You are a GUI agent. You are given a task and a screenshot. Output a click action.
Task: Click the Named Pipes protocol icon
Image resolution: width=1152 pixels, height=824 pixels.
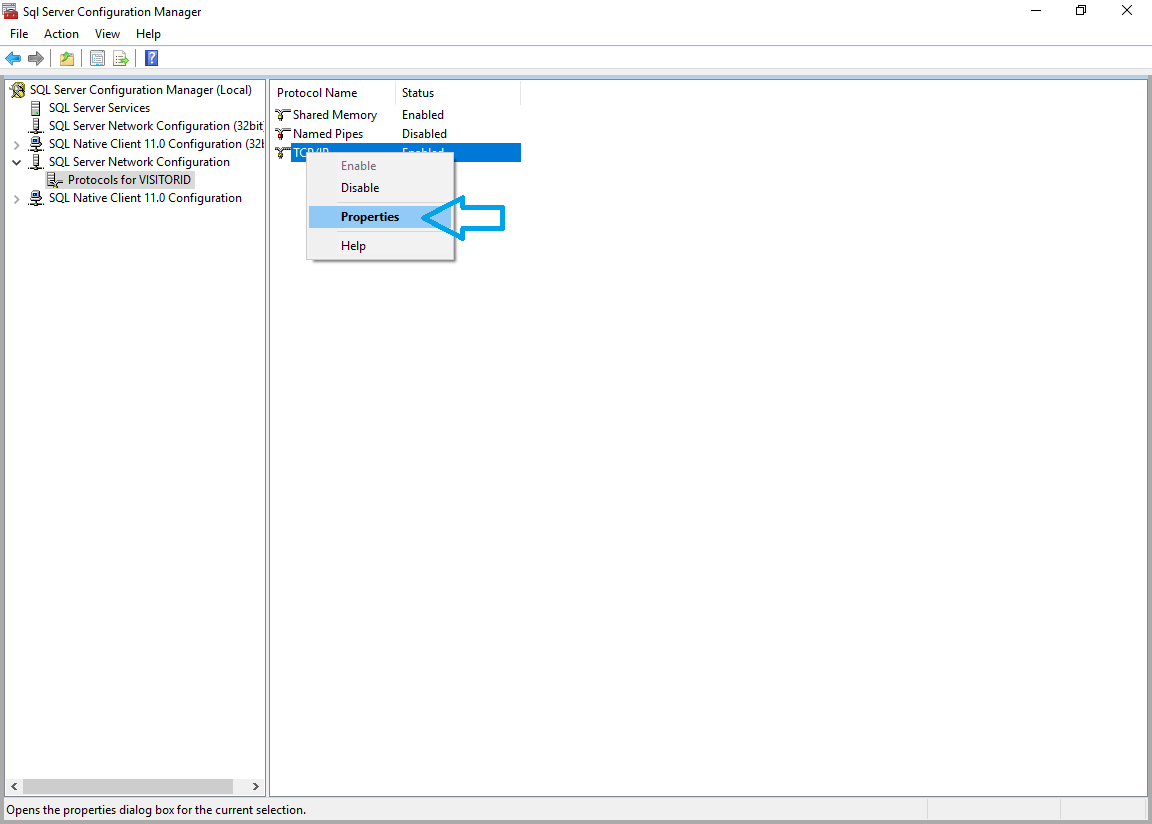tap(282, 134)
